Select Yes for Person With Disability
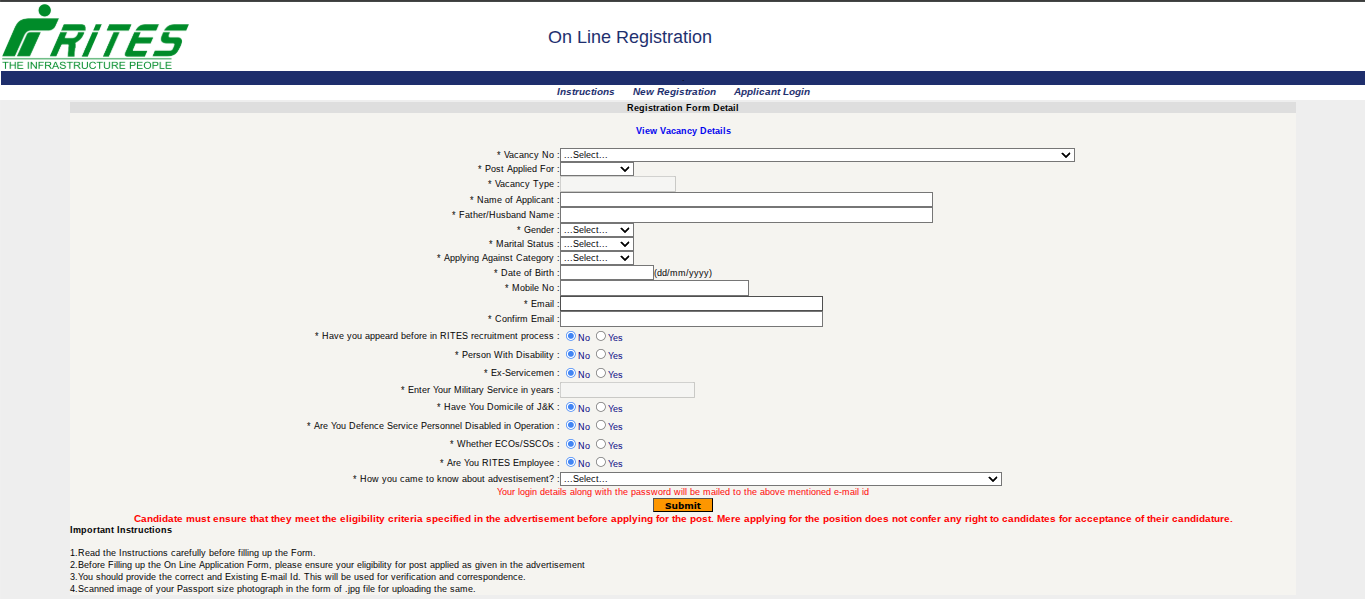Screen dimensions: 1365x599 point(601,354)
